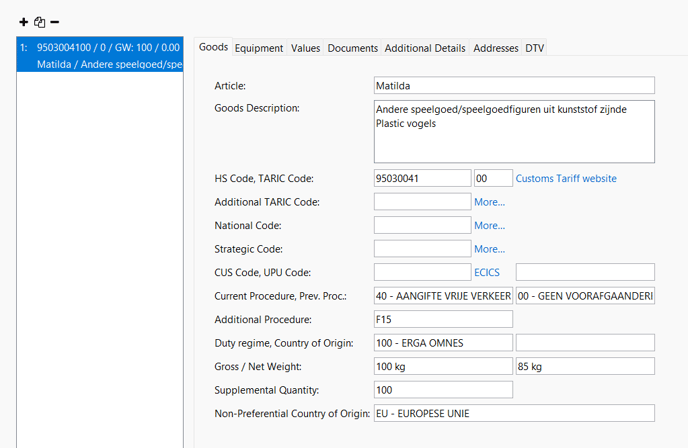The height and width of the screenshot is (448, 688).
Task: Open the ECICS link
Action: [x=487, y=272]
